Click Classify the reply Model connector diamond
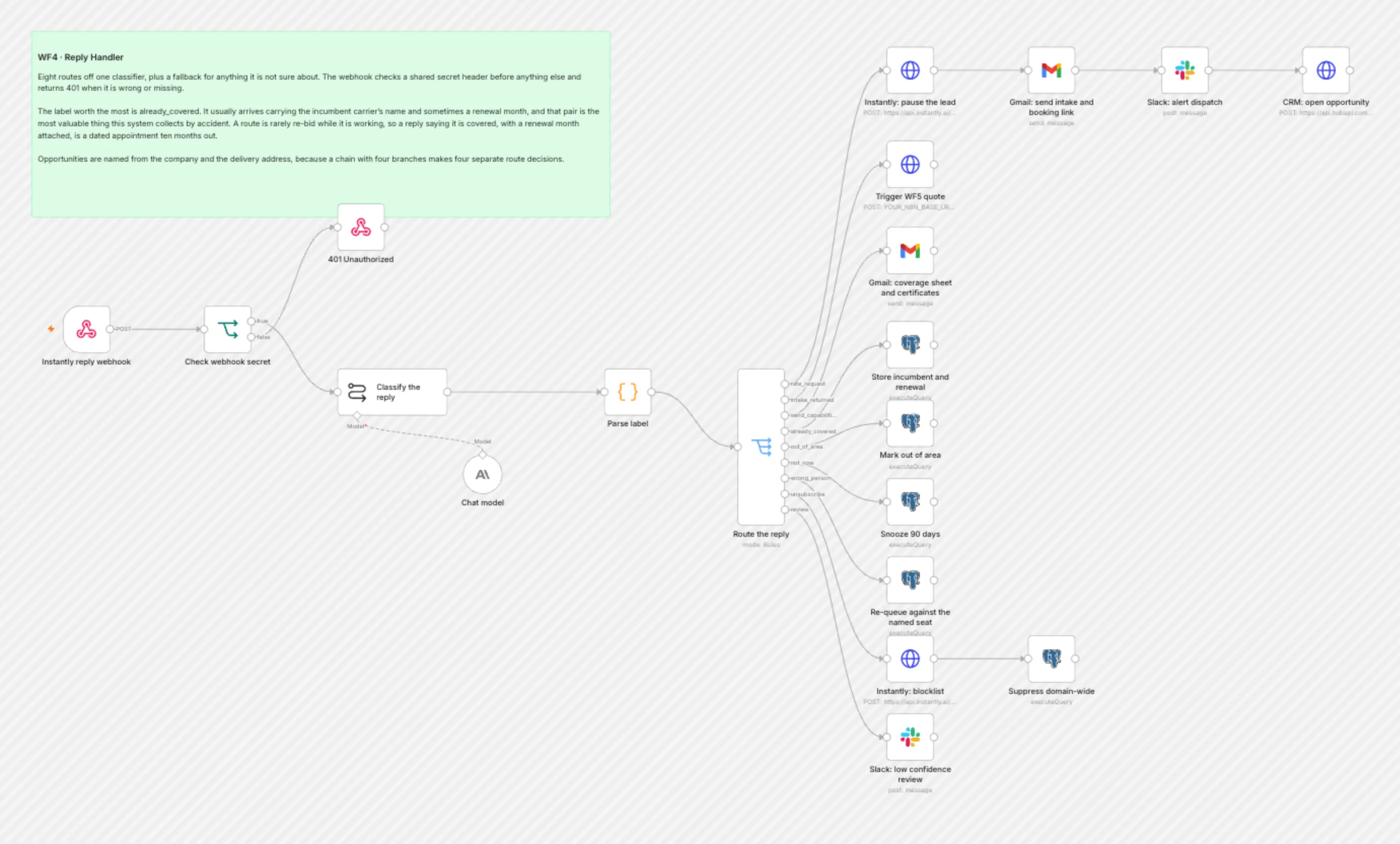 click(x=357, y=416)
